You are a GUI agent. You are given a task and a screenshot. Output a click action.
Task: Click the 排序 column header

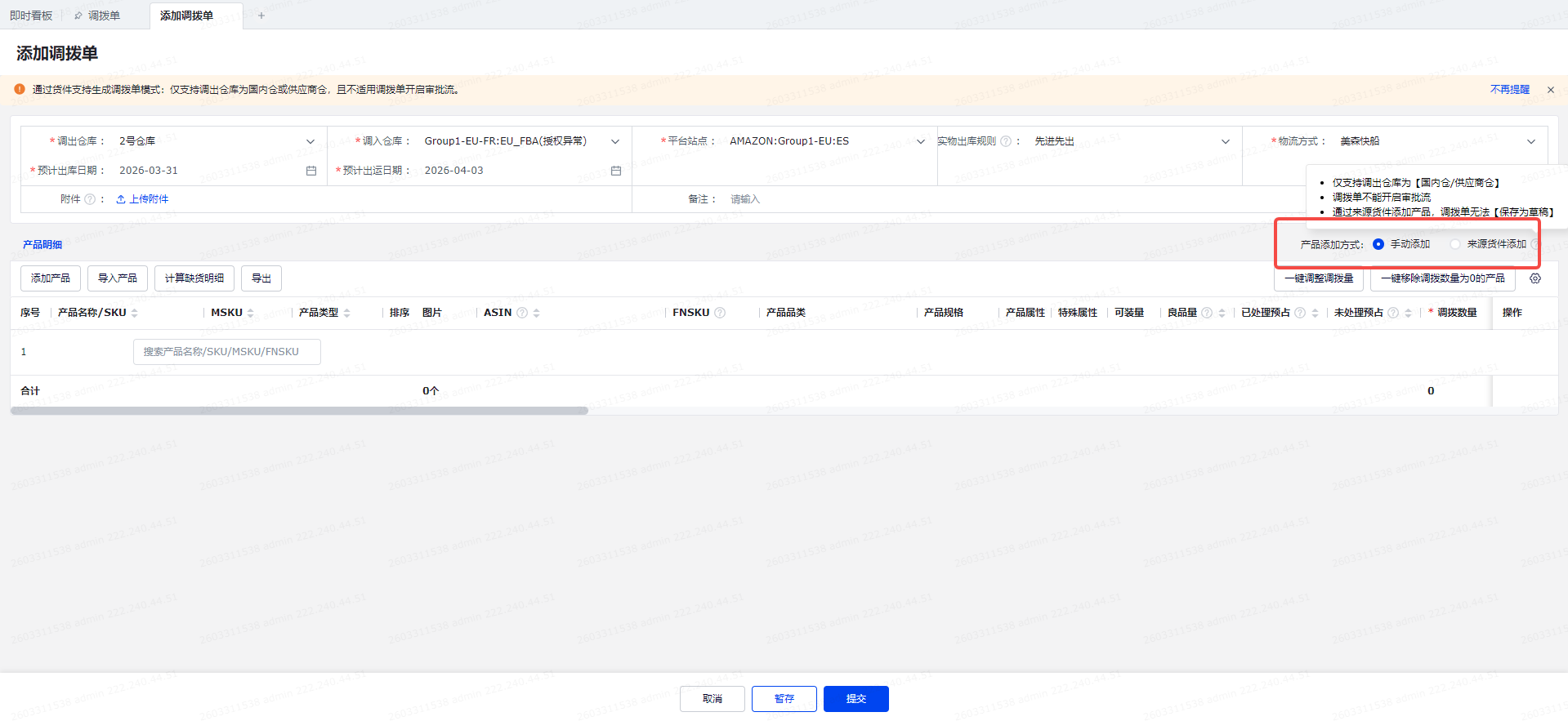(400, 313)
